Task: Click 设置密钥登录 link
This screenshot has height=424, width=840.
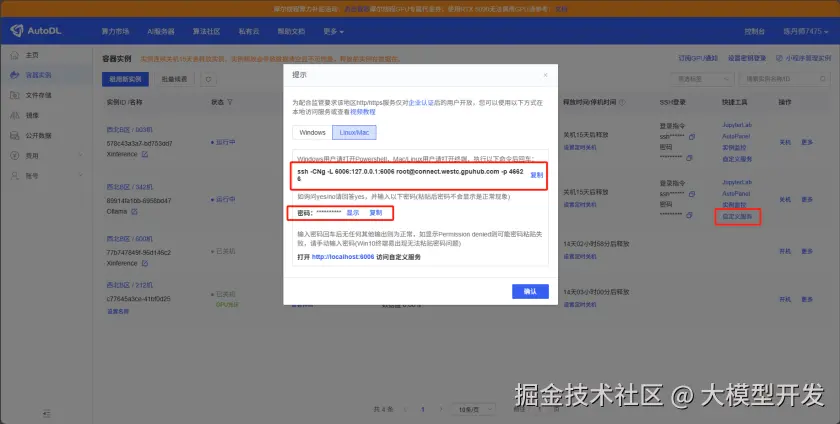Action: [x=747, y=58]
